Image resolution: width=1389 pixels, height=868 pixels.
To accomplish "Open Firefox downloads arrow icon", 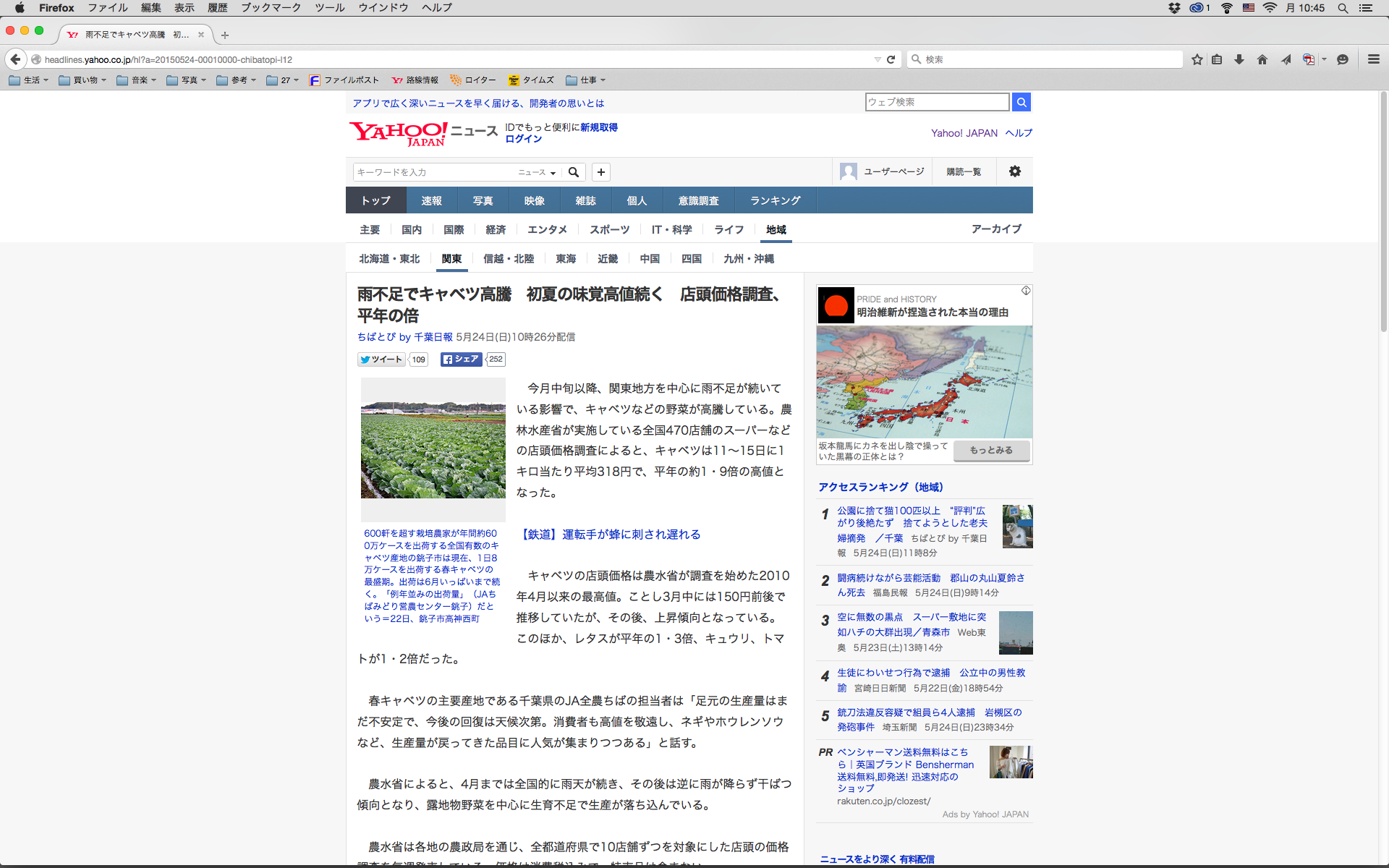I will [x=1239, y=59].
